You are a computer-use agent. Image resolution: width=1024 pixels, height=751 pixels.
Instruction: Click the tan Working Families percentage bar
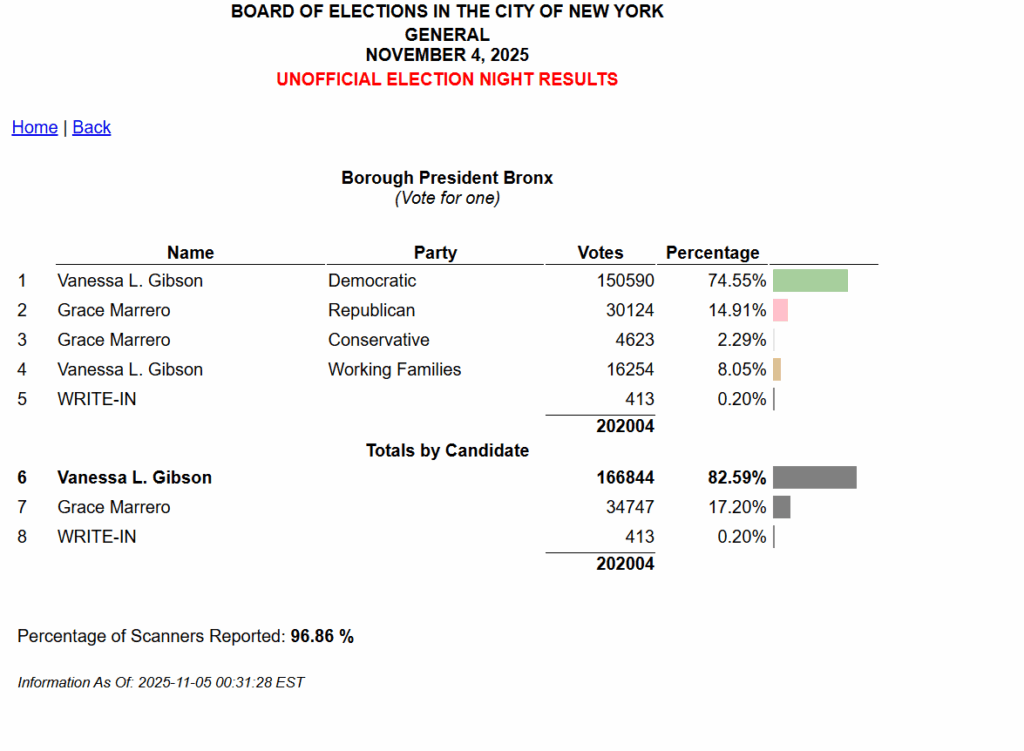point(777,370)
